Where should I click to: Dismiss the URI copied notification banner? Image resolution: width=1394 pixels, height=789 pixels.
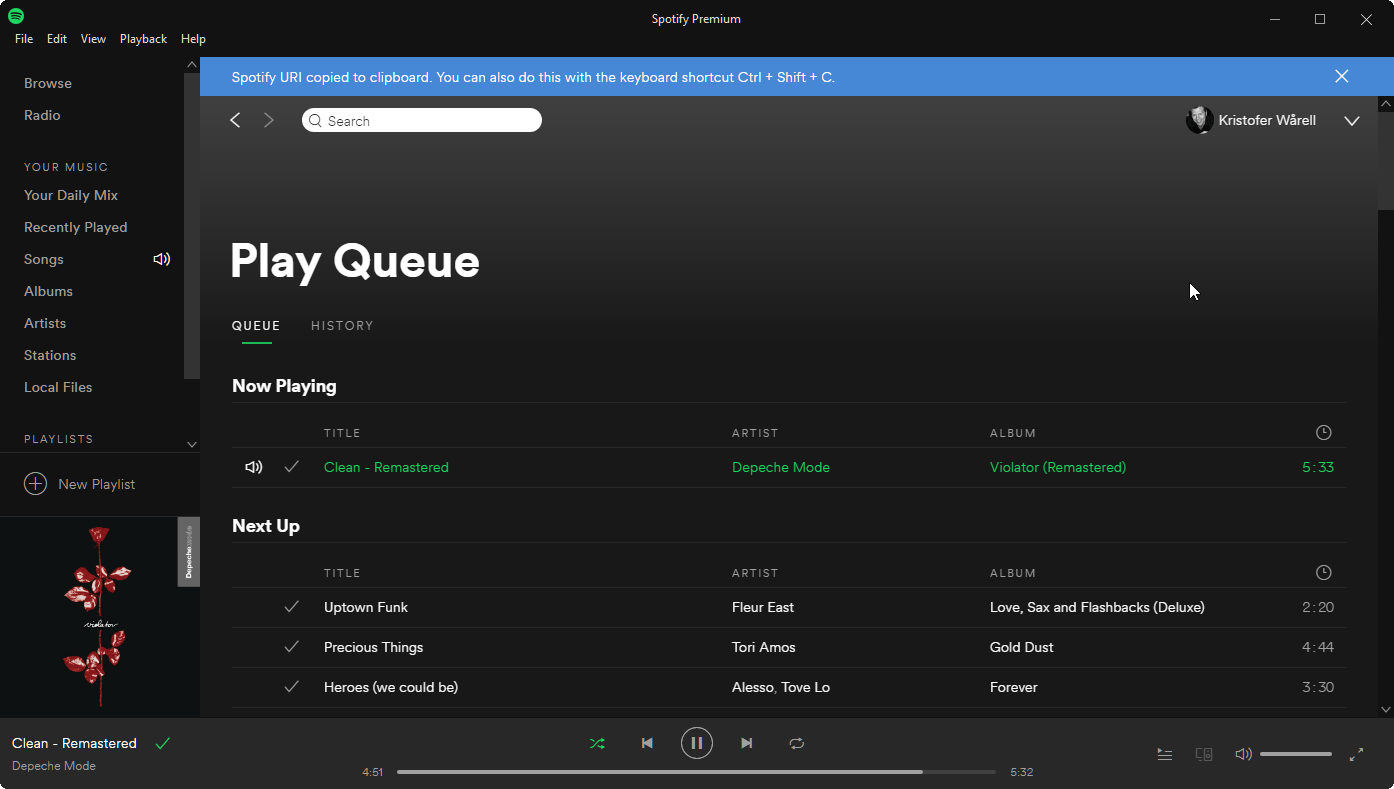point(1342,76)
